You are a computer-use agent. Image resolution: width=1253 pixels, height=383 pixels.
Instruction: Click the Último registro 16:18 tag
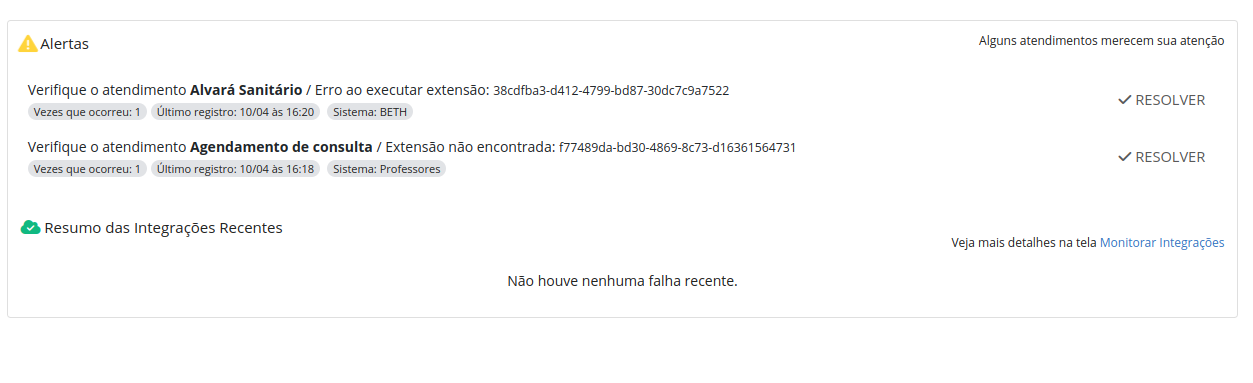pos(236,169)
